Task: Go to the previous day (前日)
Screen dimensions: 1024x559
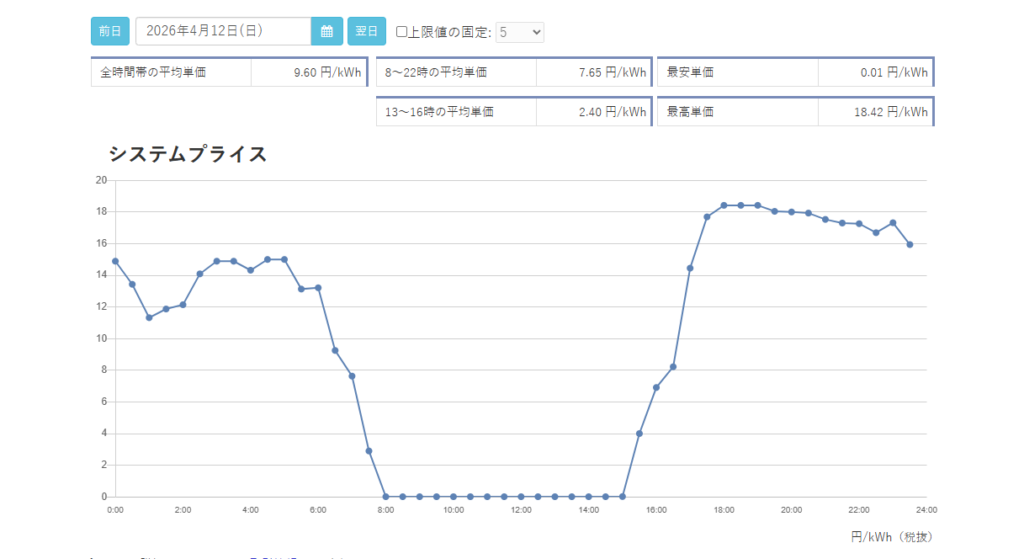Action: (x=110, y=32)
